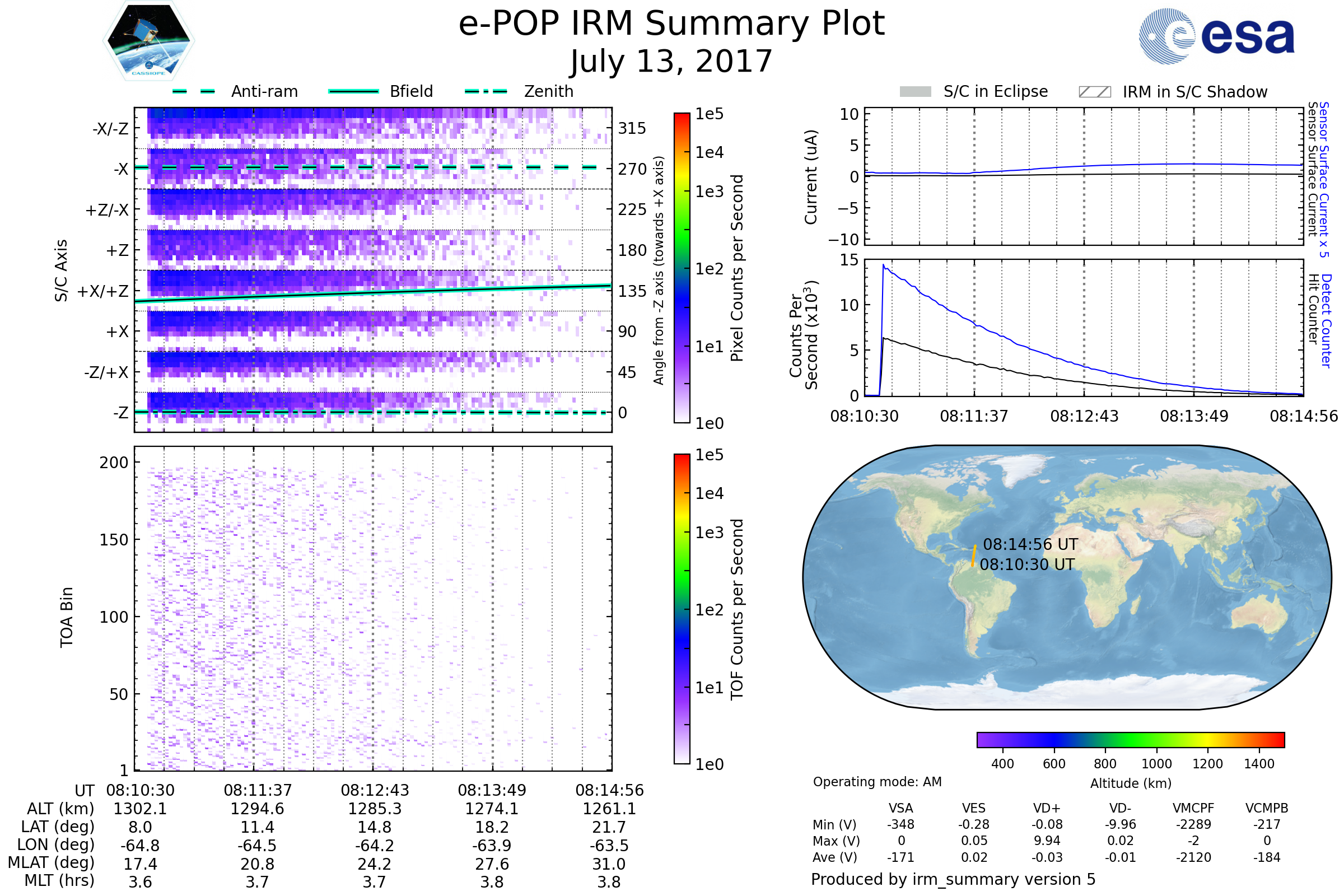Click the Altitude (km) horizontal colorbar
The height and width of the screenshot is (896, 1344).
coord(1130,739)
